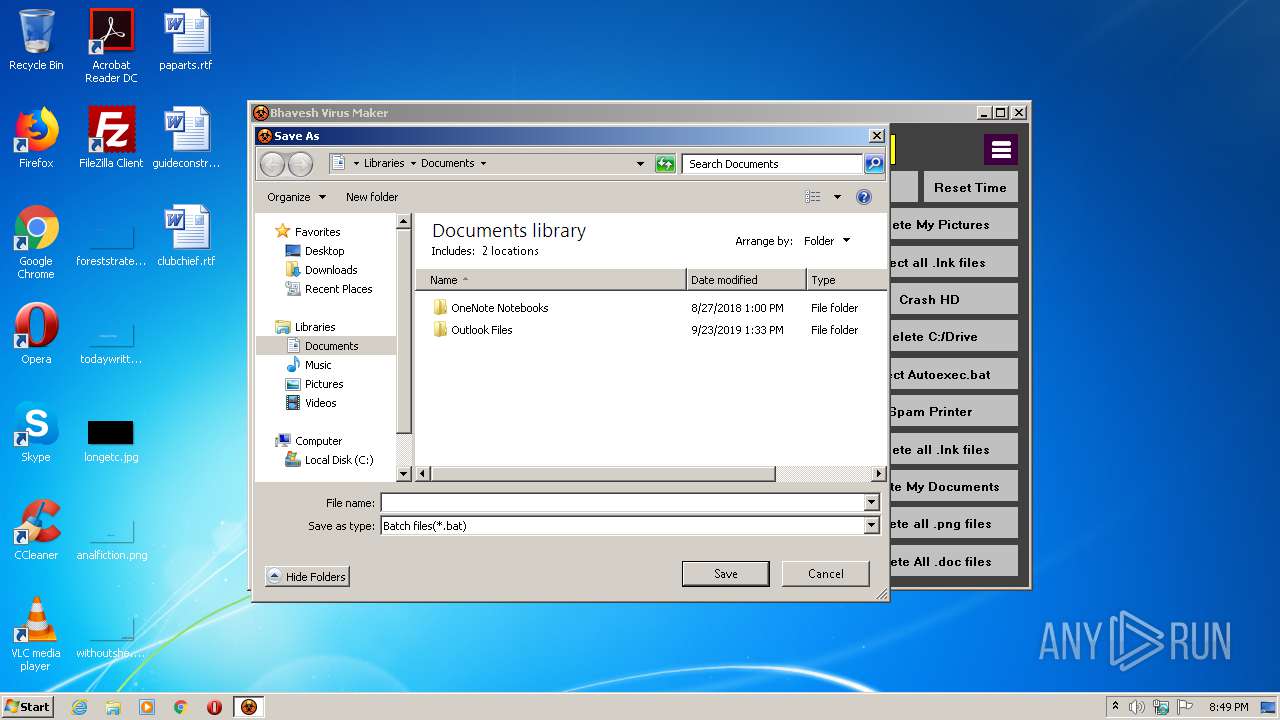
Task: Click the Windows Explorer taskbar icon
Action: [113, 707]
